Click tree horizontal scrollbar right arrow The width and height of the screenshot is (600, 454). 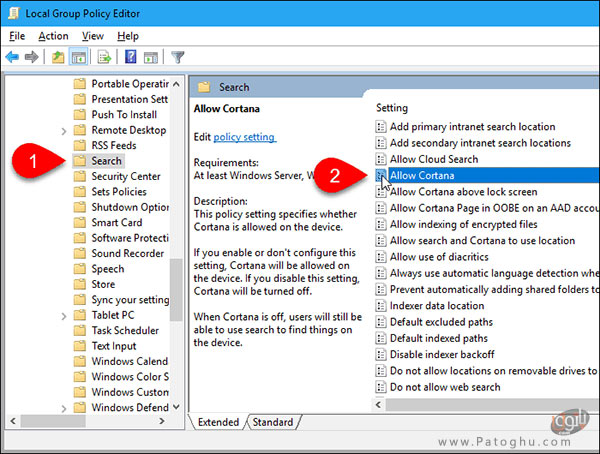[x=162, y=421]
